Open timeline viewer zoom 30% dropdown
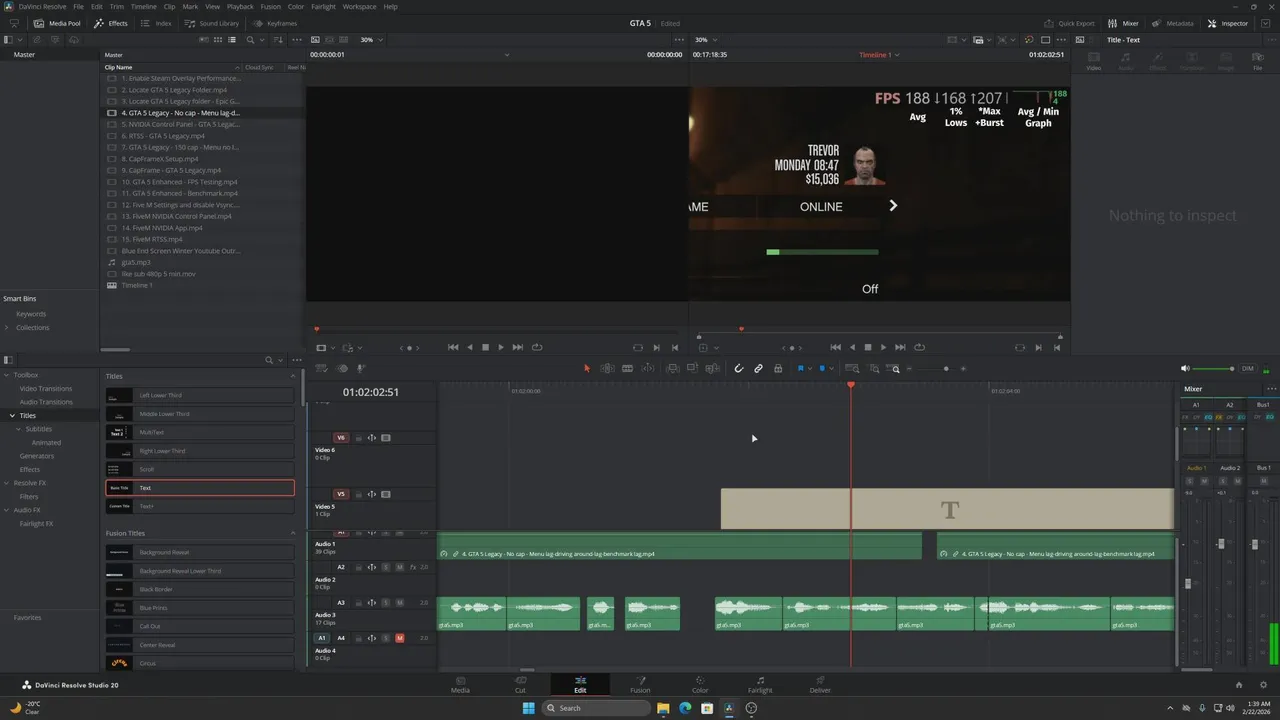This screenshot has width=1280, height=720. point(706,40)
